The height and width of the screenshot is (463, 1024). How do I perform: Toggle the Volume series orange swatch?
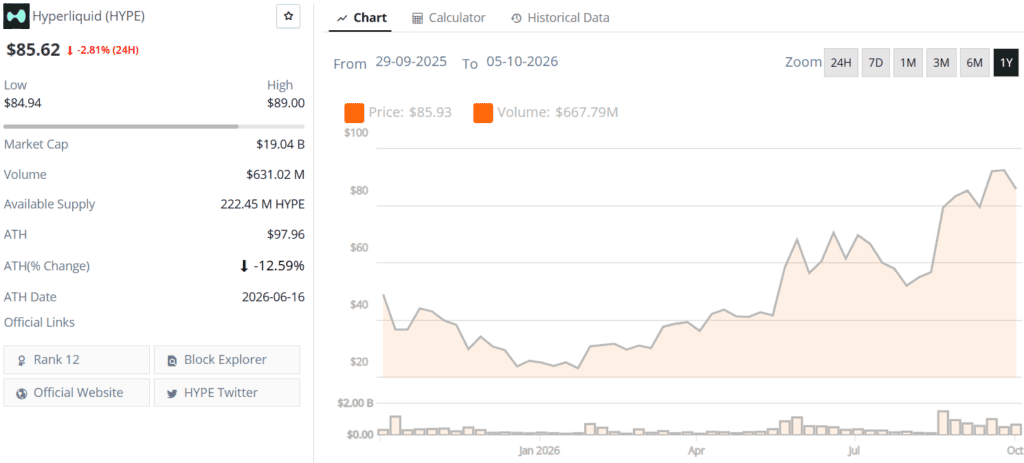pyautogui.click(x=483, y=112)
